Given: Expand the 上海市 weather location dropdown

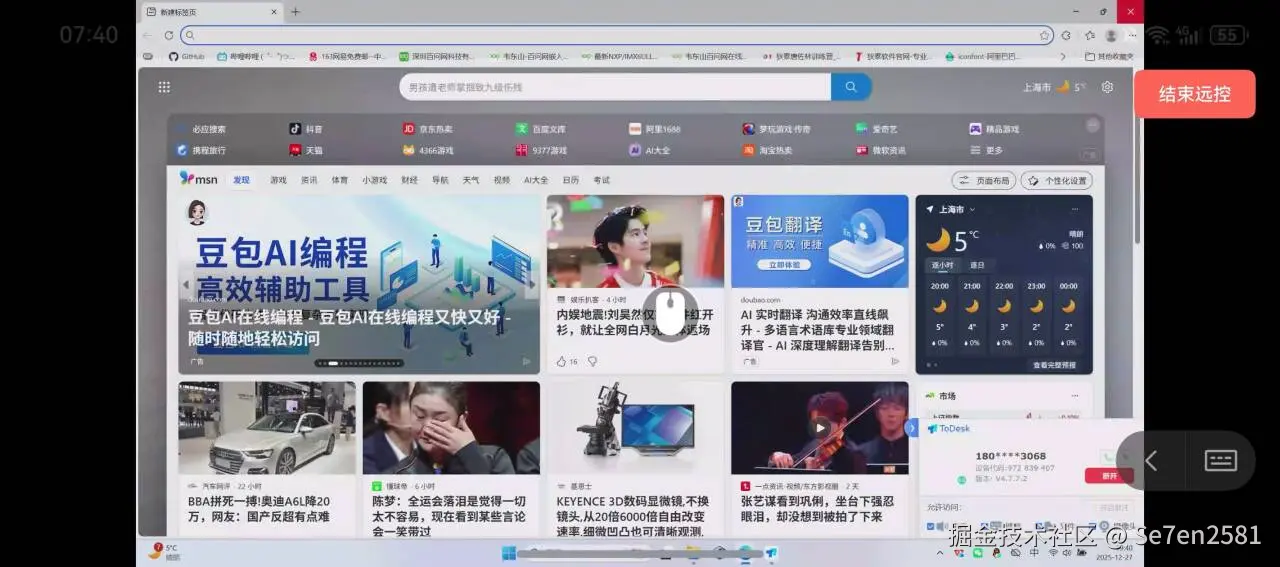Looking at the screenshot, I should pyautogui.click(x=971, y=210).
